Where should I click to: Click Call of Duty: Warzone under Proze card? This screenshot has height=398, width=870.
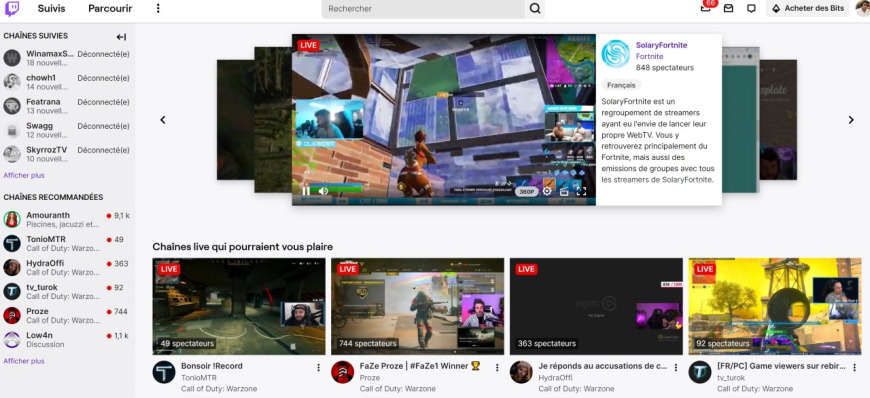tap(397, 389)
